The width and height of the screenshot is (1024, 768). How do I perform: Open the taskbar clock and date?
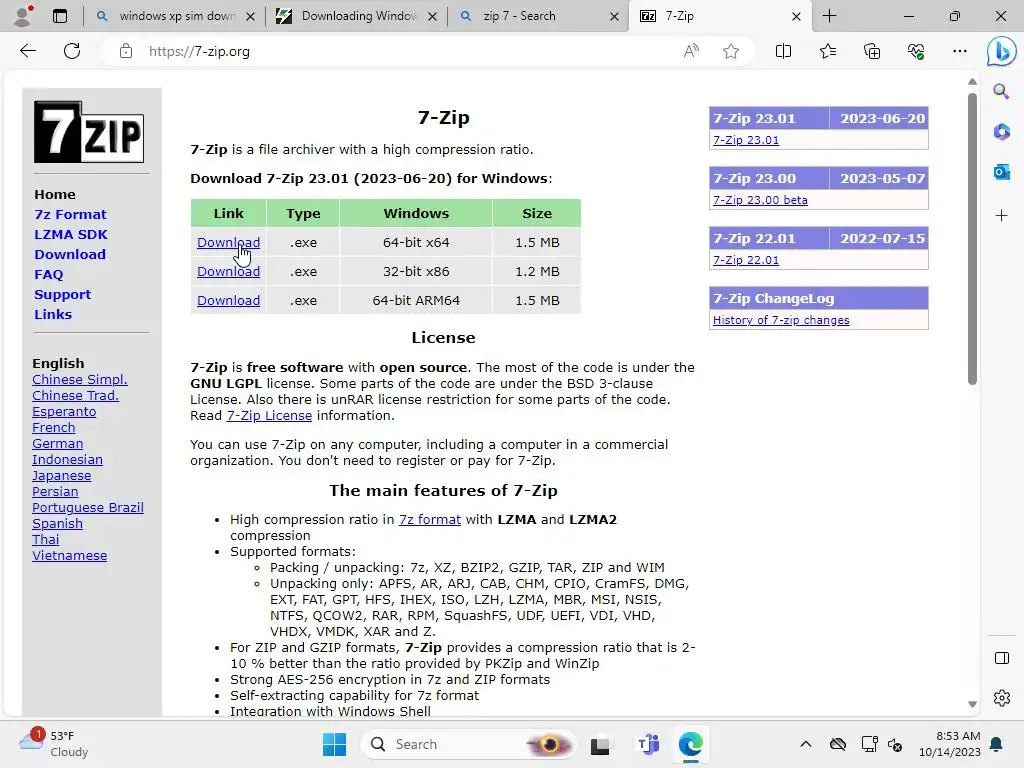tap(949, 744)
